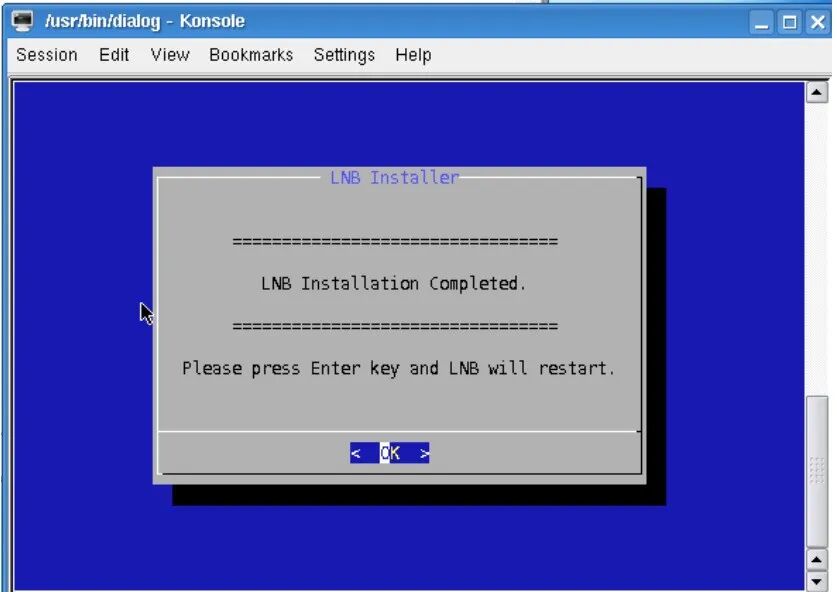Click the Konsole terminal icon in title bar

click(22, 21)
